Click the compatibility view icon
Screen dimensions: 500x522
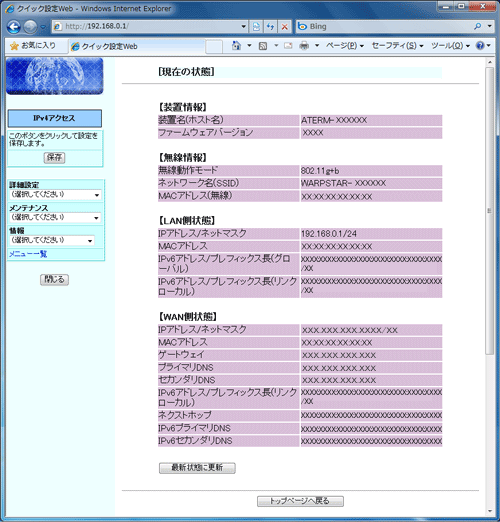[x=256, y=27]
